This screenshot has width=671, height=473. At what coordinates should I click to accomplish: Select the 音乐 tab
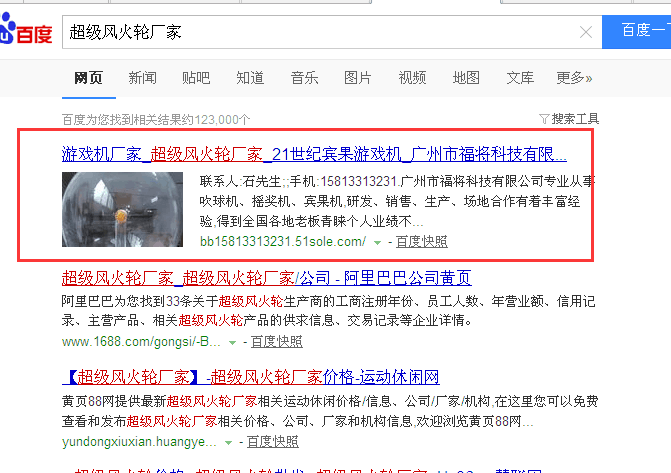pos(304,78)
